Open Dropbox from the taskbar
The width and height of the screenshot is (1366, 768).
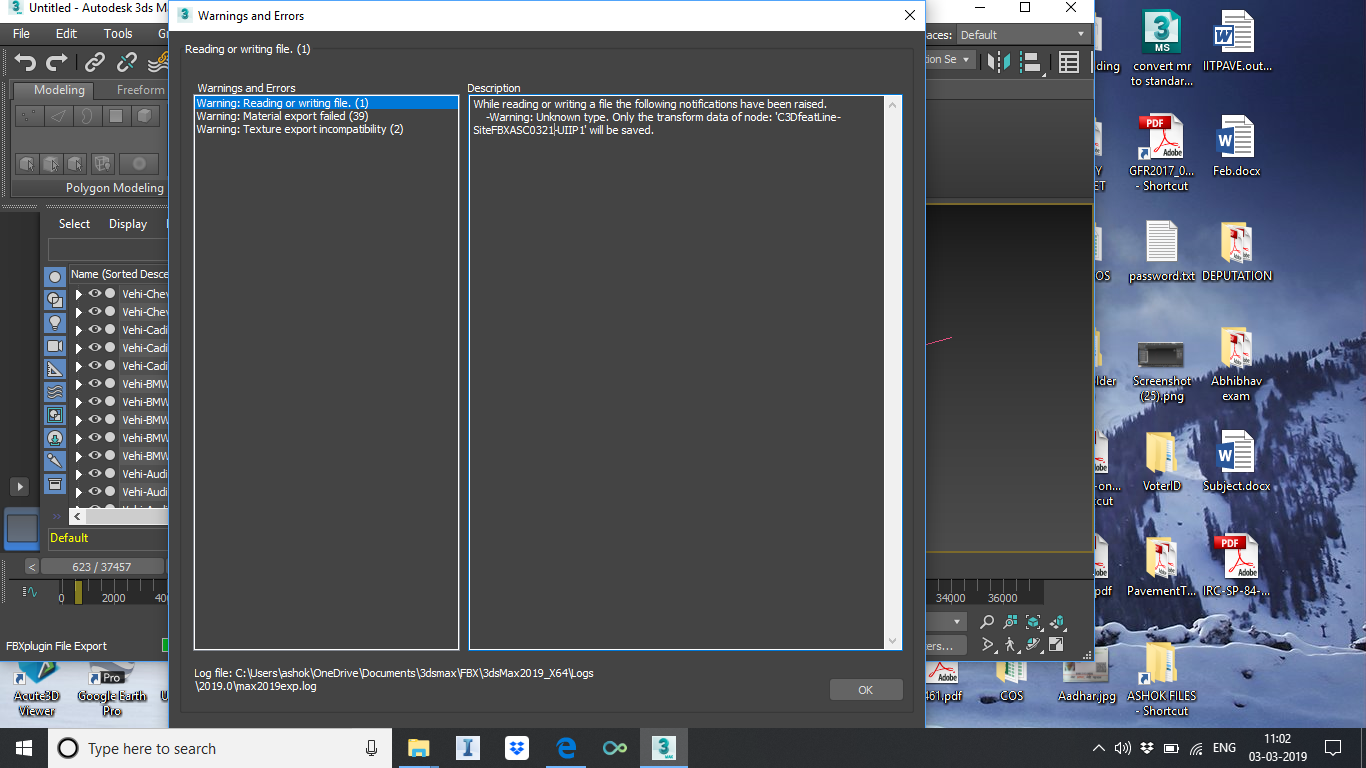point(516,748)
